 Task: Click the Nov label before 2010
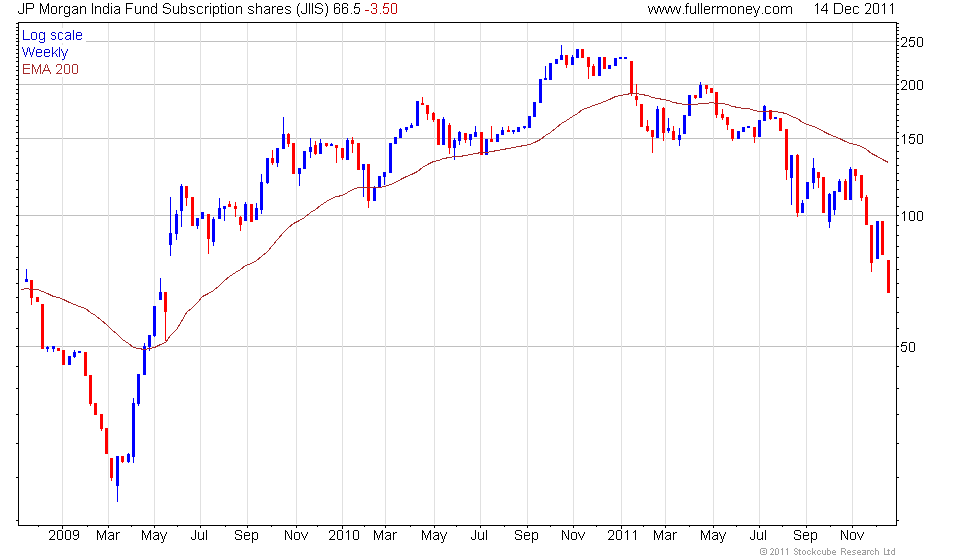tap(296, 536)
